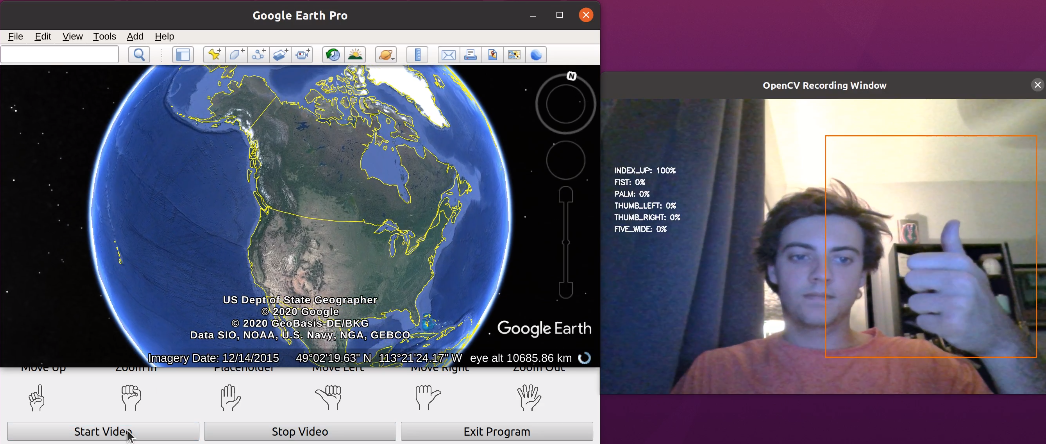This screenshot has height=444, width=1046.
Task: Click the N north compass marker
Action: [571, 76]
